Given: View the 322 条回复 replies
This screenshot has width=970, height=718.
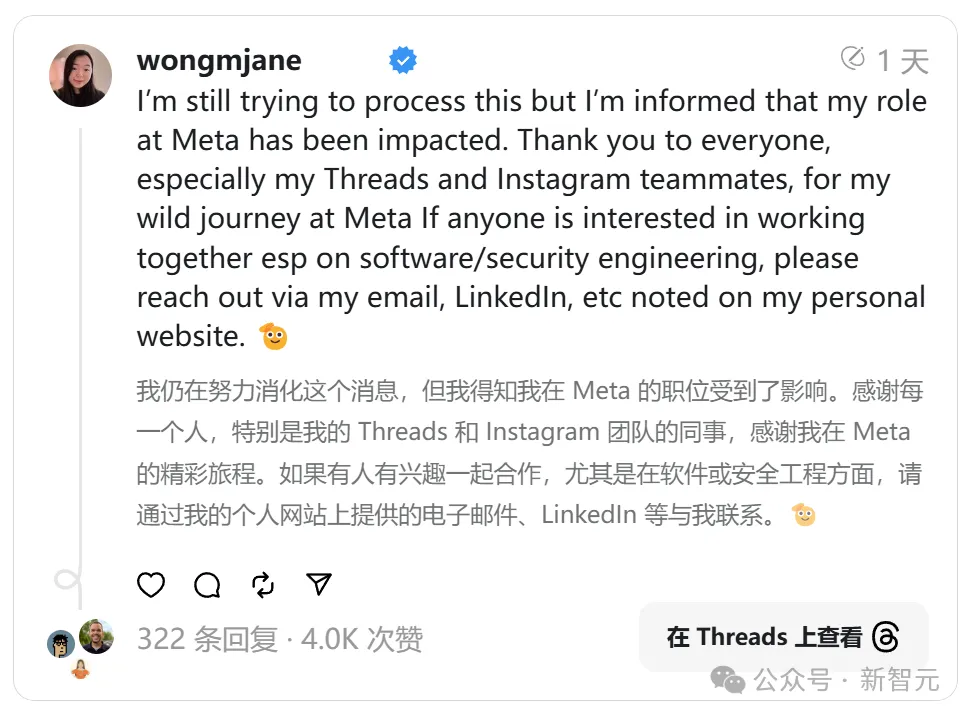Looking at the screenshot, I should [207, 639].
